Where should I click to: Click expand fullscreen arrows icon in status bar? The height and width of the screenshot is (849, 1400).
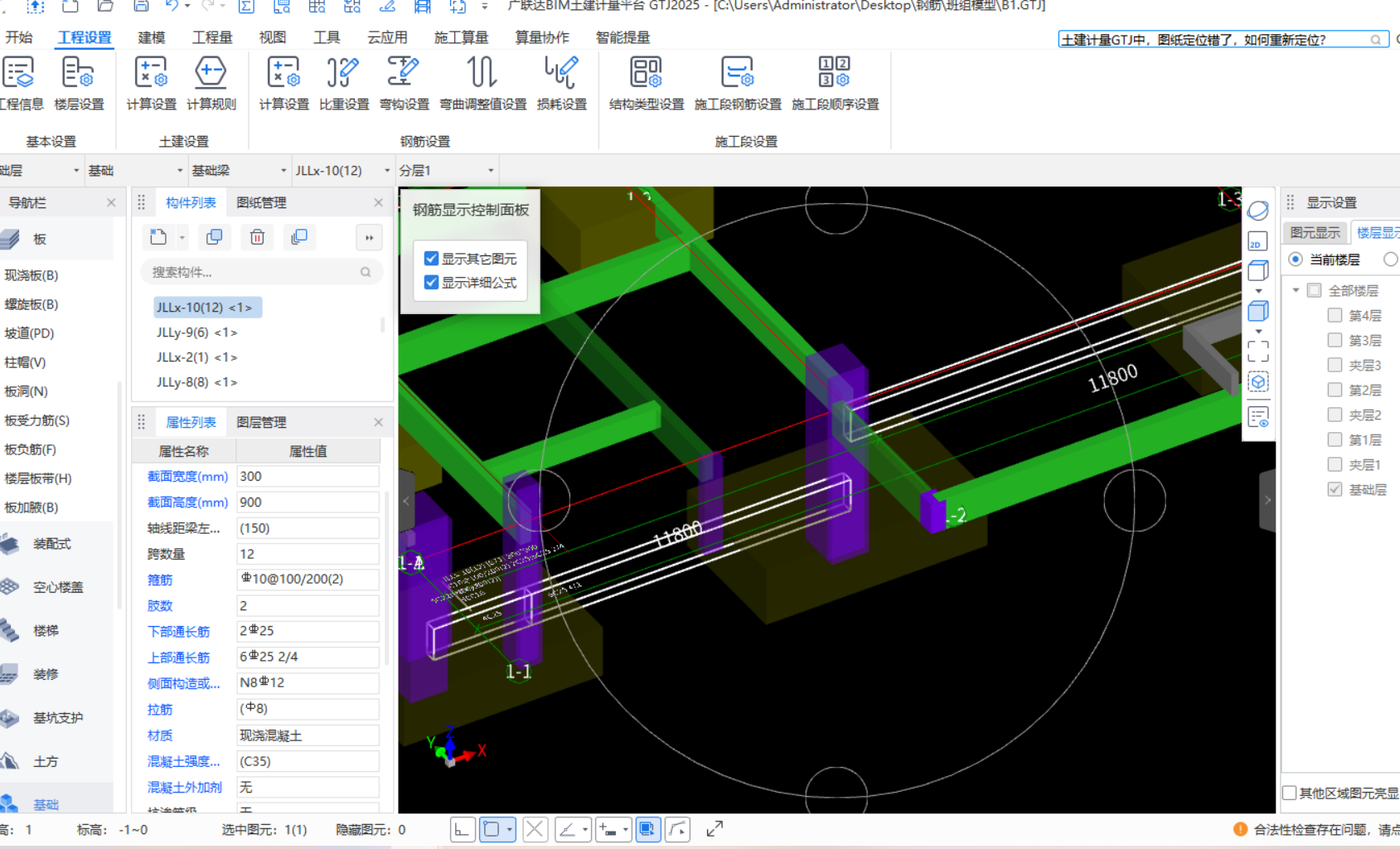click(x=715, y=829)
